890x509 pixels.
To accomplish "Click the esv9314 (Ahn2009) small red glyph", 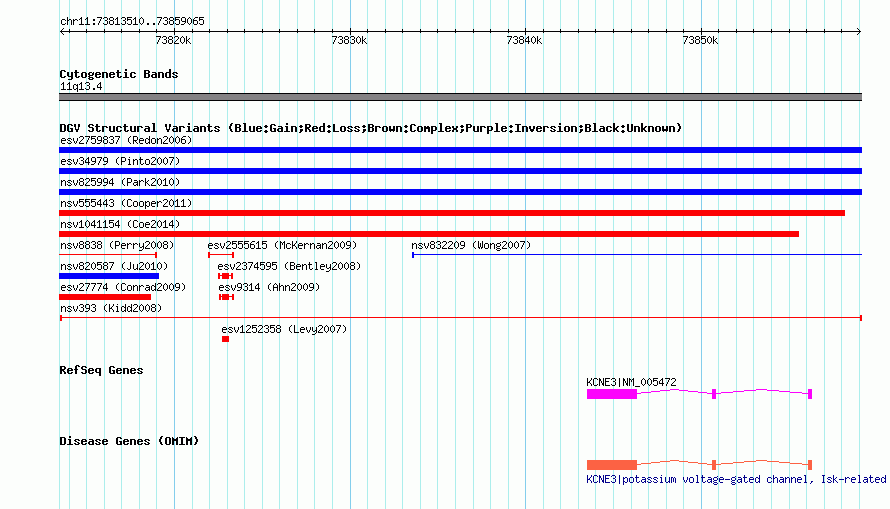I will pyautogui.click(x=226, y=297).
